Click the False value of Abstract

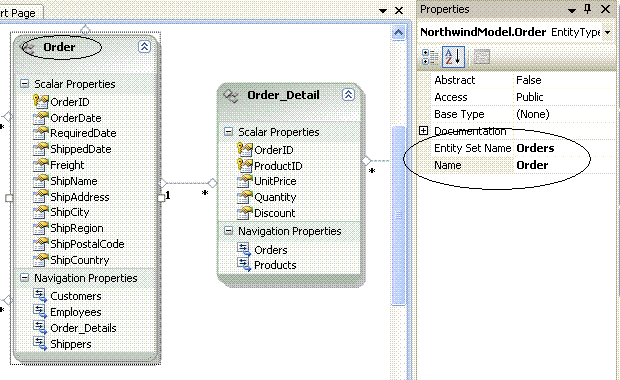(528, 80)
